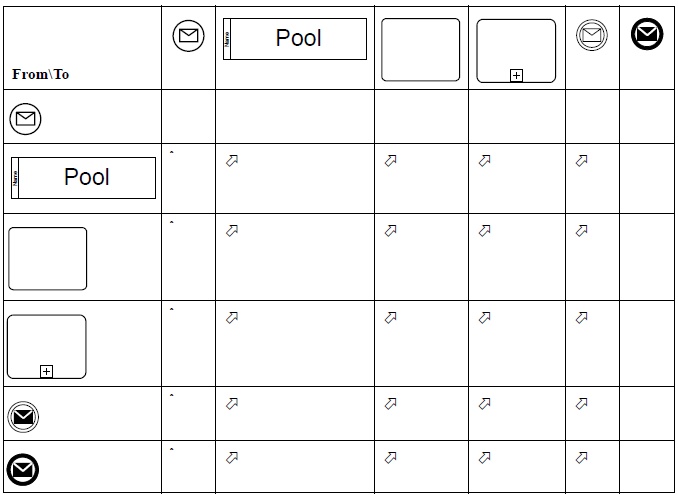Select the Pool shape in the left column
The width and height of the screenshot is (678, 495).
click(x=84, y=177)
